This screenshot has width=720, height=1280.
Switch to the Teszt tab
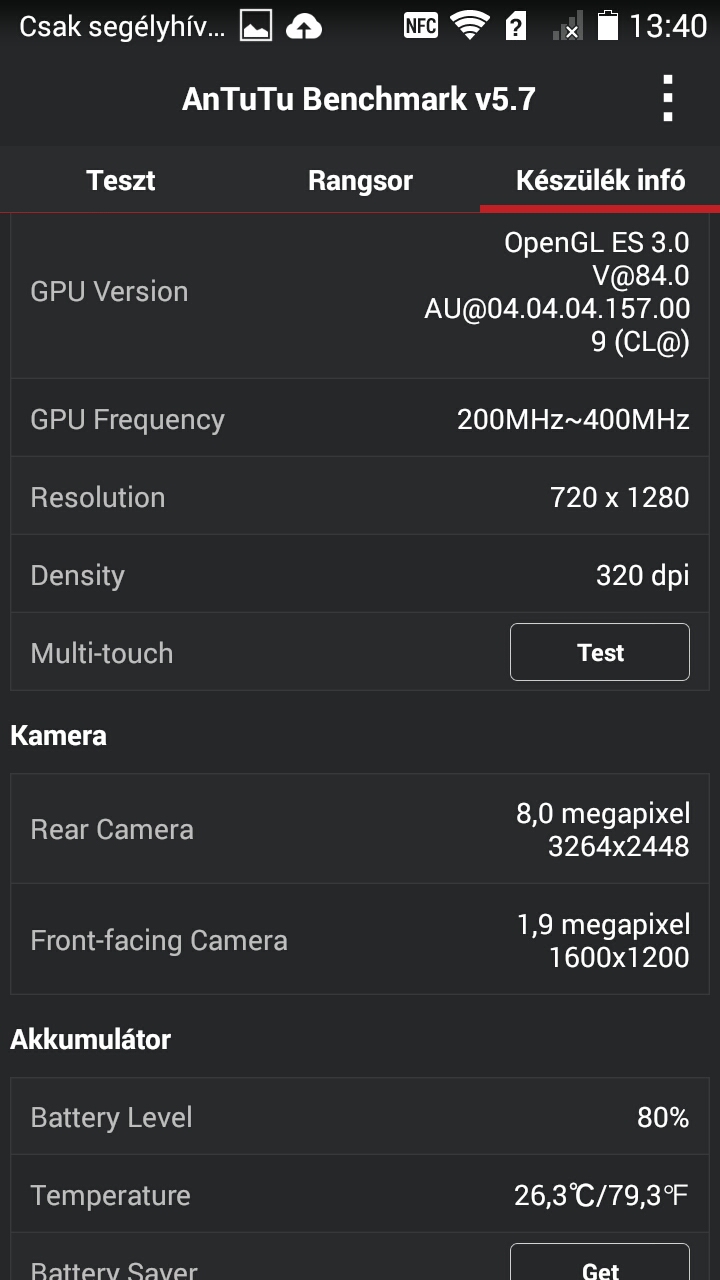coord(120,180)
